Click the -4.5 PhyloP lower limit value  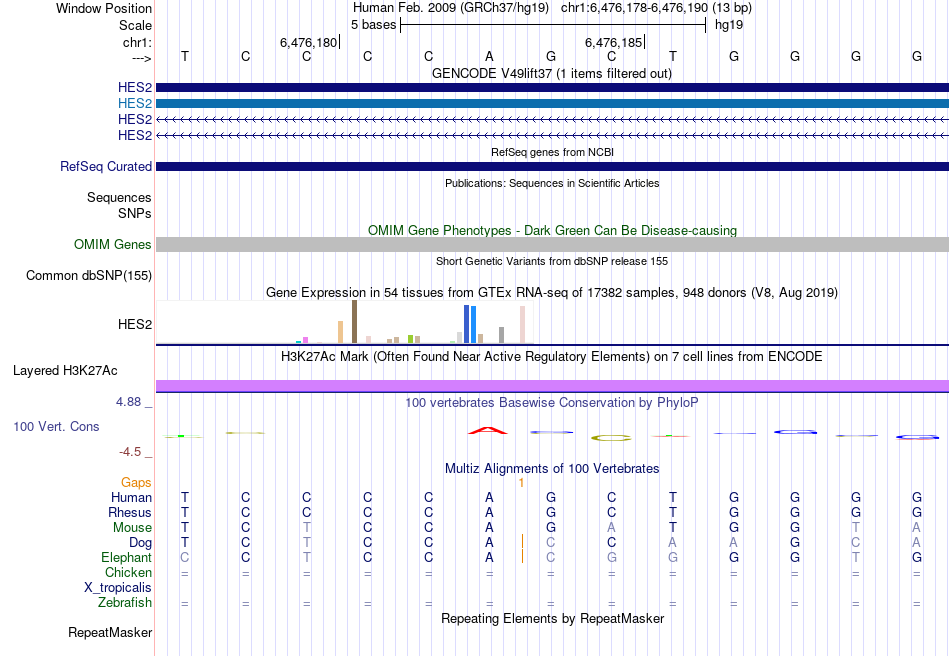pyautogui.click(x=130, y=452)
